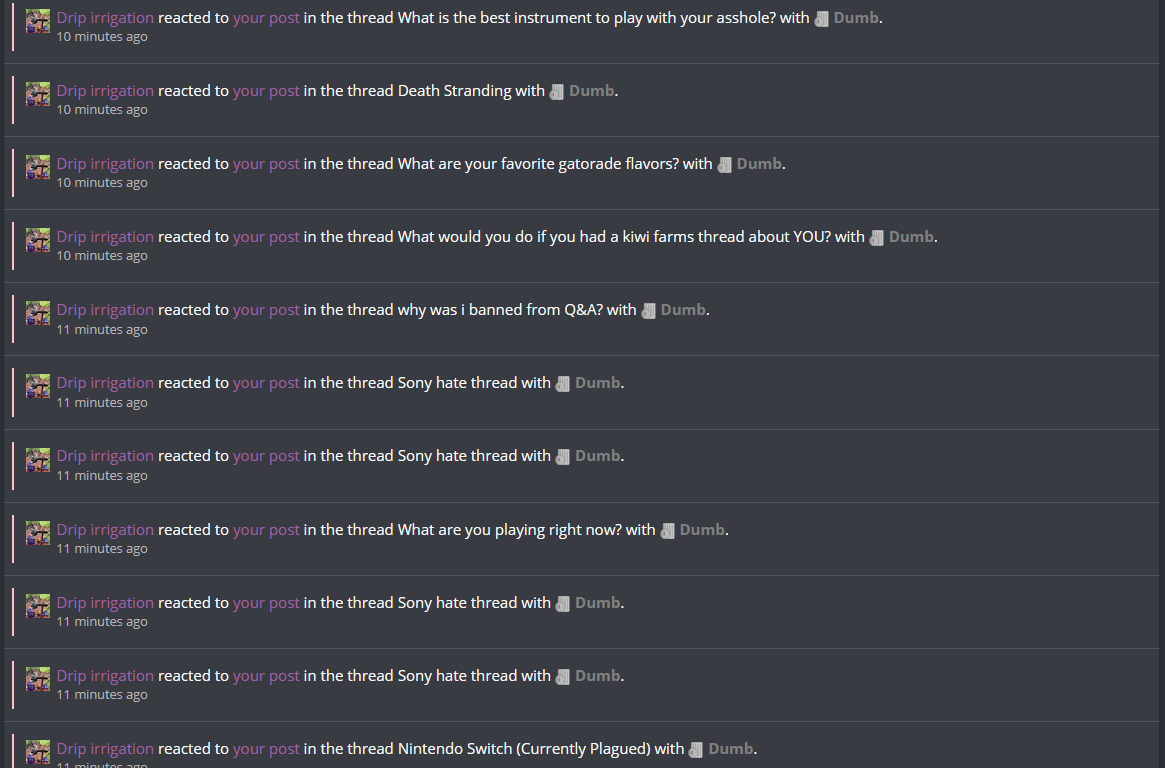Image resolution: width=1165 pixels, height=768 pixels.
Task: Open 'your post' link in Nintendo Switch row
Action: coord(266,749)
